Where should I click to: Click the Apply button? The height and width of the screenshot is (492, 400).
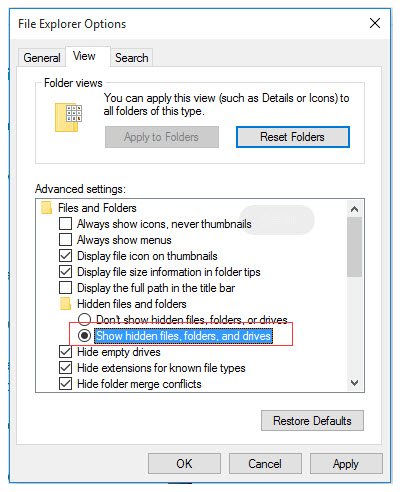(346, 464)
